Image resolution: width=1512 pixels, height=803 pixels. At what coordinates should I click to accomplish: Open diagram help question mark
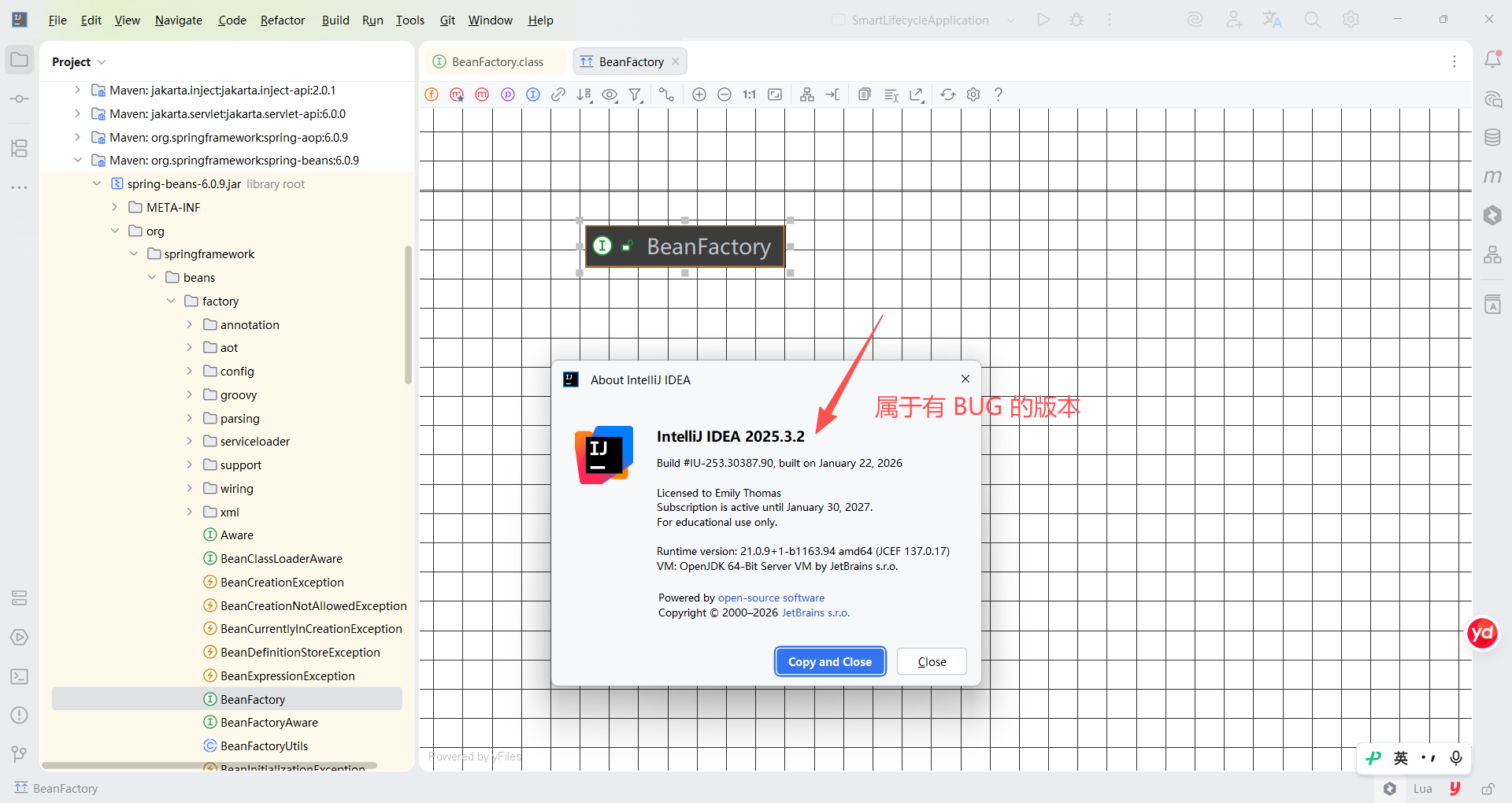999,94
